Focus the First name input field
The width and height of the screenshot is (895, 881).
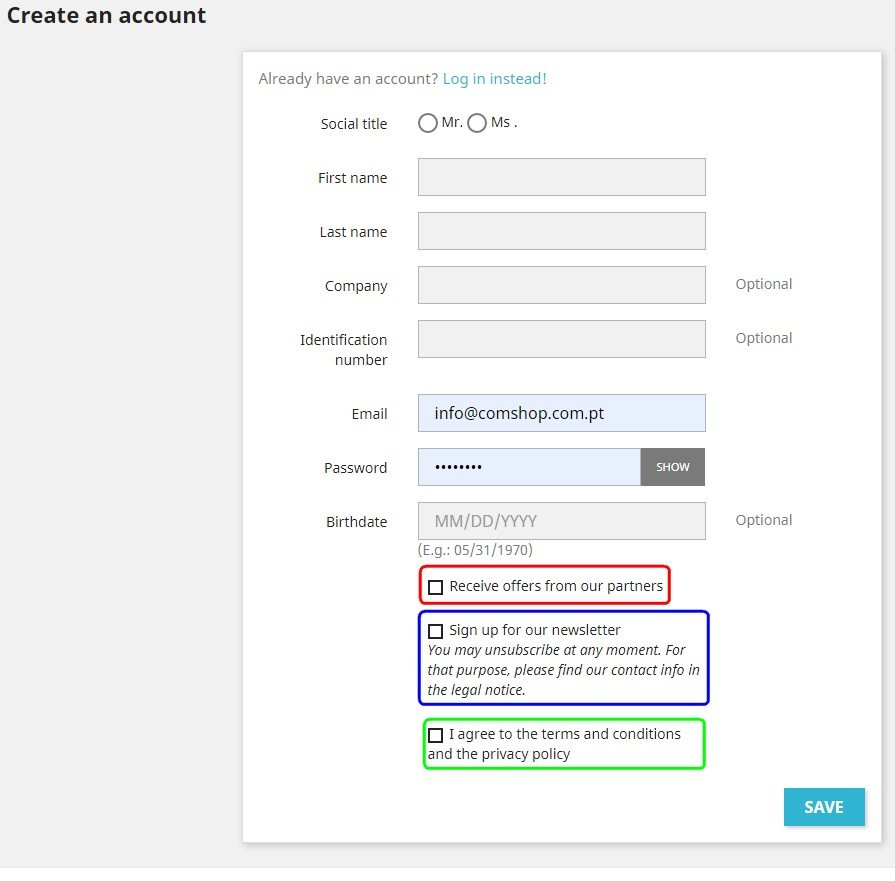pyautogui.click(x=561, y=177)
